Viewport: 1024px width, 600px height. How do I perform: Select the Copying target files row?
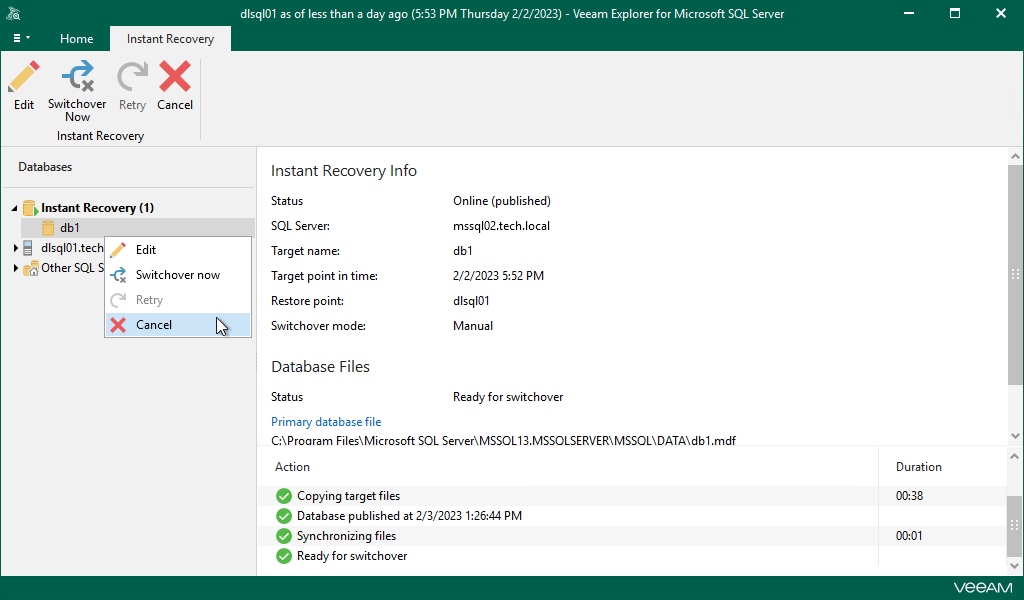(x=632, y=496)
